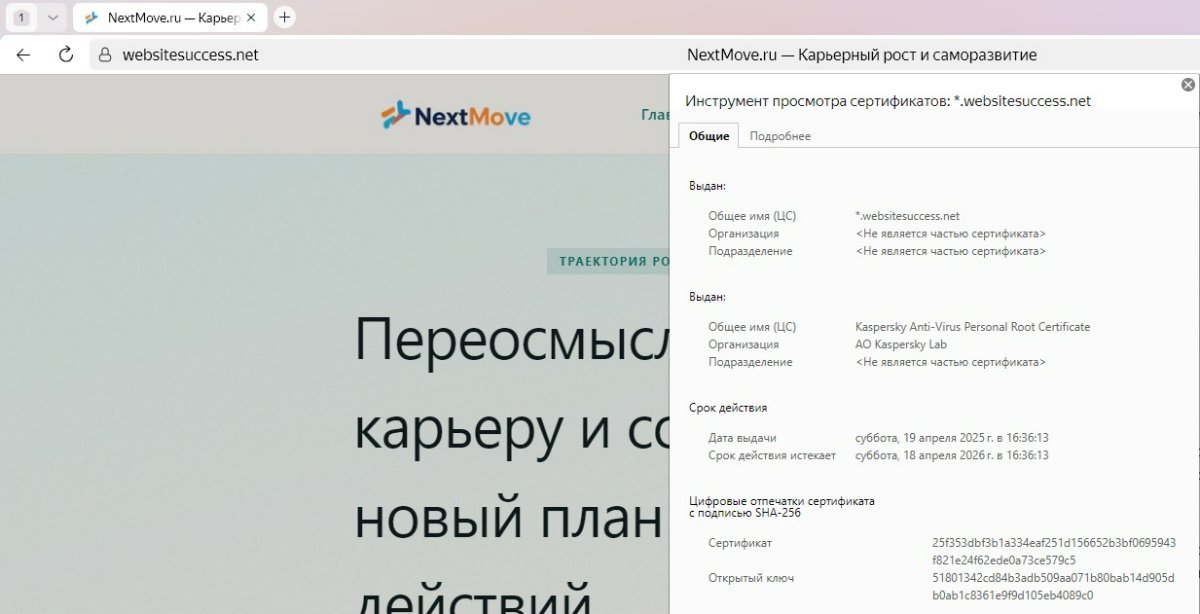Open a new tab with plus button
1200x614 pixels.
click(x=285, y=18)
